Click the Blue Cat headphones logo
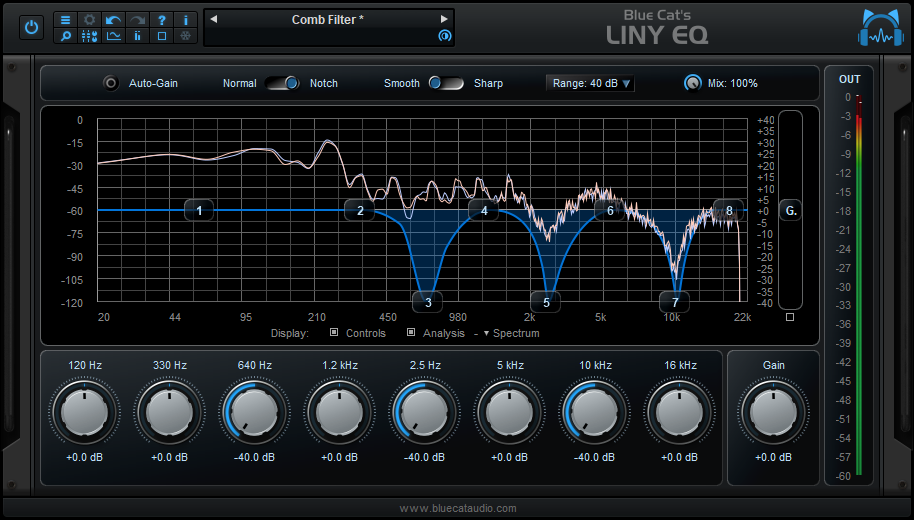The image size is (914, 520). [880, 28]
